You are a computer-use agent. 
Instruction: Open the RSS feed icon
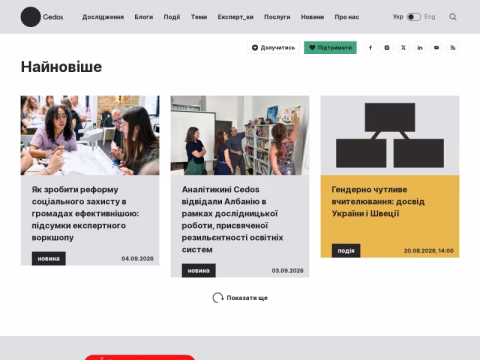point(453,48)
